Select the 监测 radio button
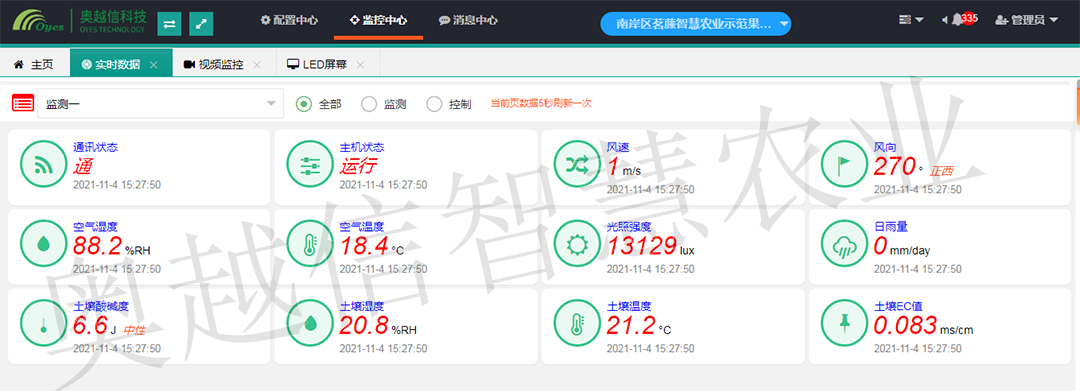The height and width of the screenshot is (391, 1080). 369,104
